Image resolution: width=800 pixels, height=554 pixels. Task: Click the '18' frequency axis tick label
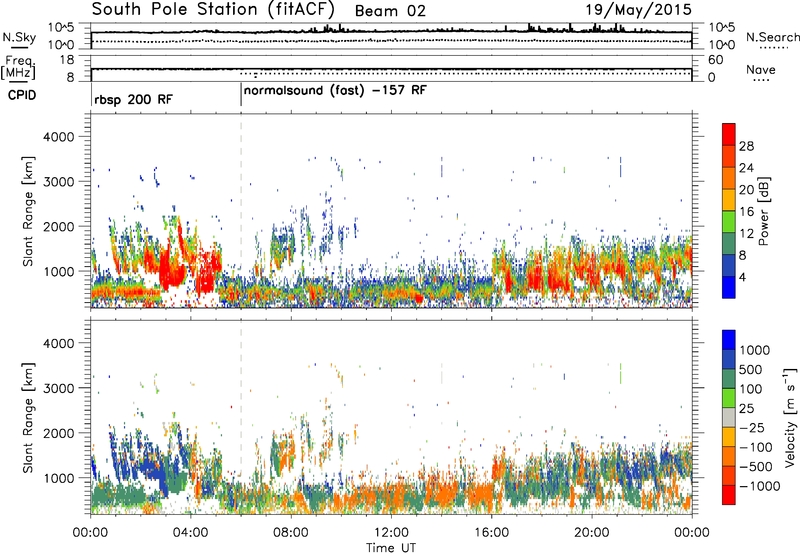click(67, 60)
